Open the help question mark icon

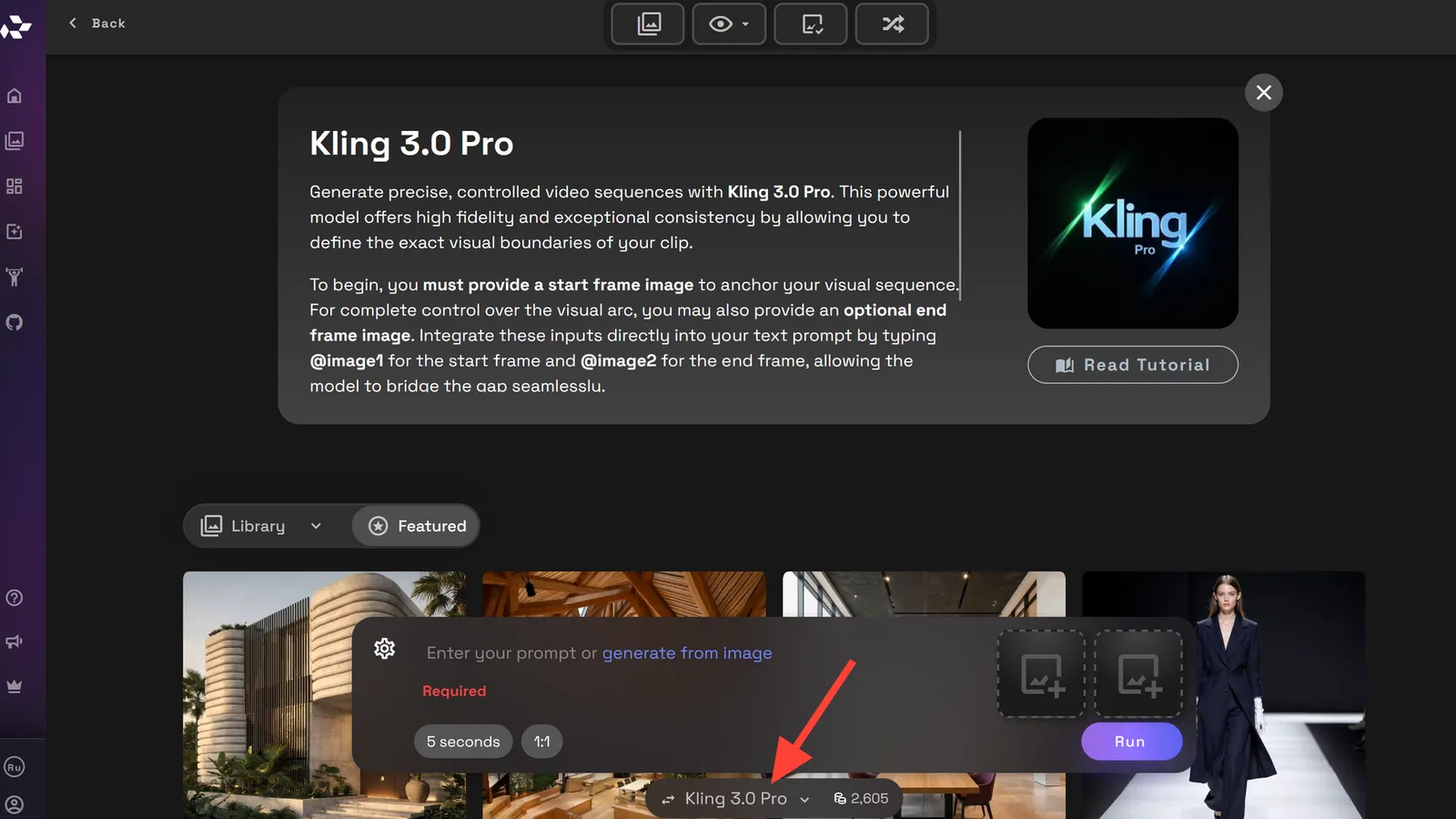tap(15, 598)
